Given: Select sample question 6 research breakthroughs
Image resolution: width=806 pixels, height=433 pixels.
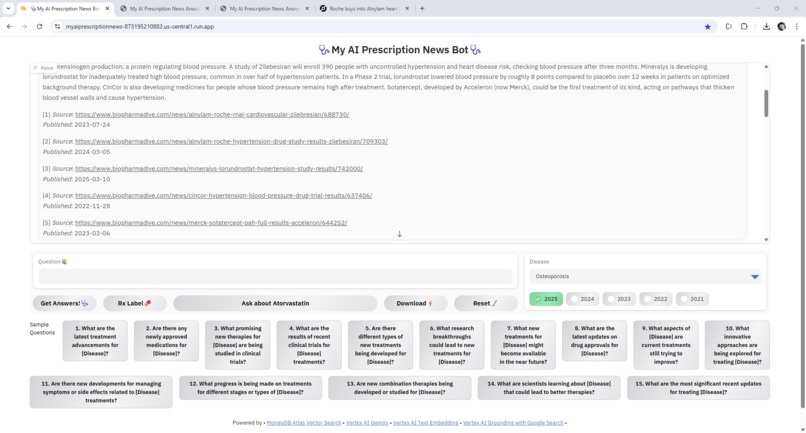Looking at the screenshot, I should click(x=452, y=345).
